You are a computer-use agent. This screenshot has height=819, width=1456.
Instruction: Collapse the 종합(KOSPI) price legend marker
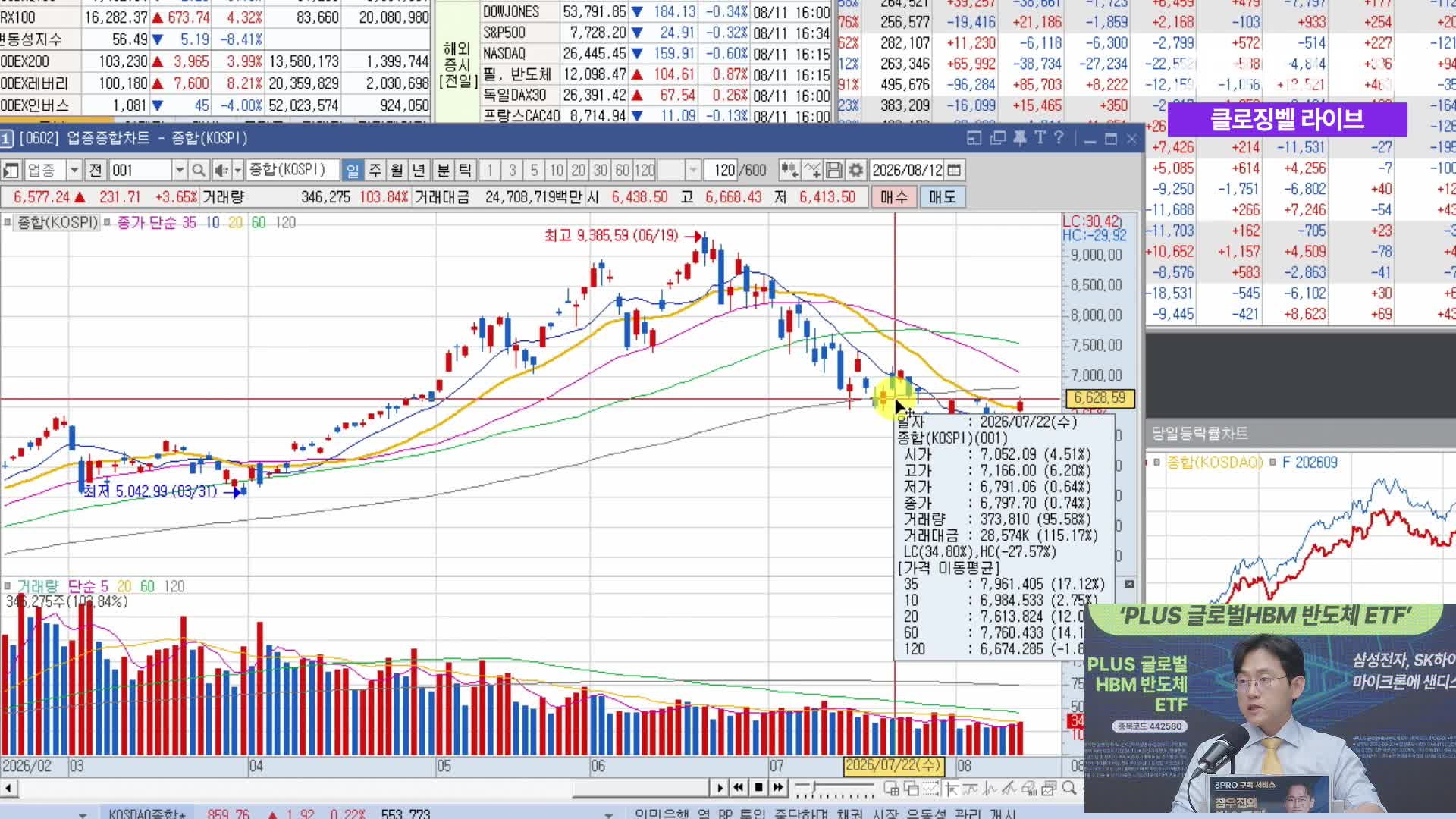click(8, 222)
